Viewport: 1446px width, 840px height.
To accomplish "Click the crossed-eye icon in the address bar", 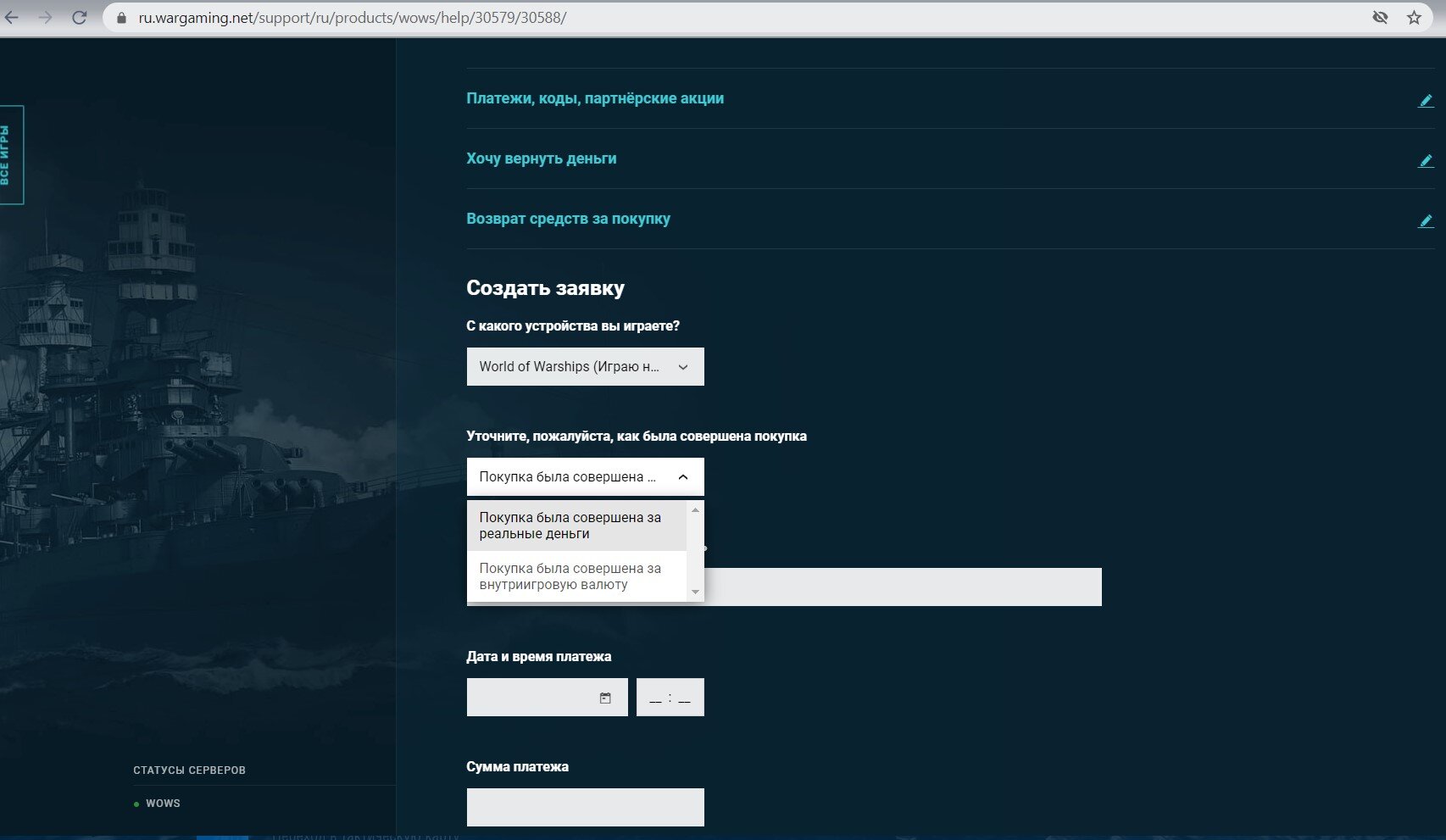I will [x=1380, y=17].
